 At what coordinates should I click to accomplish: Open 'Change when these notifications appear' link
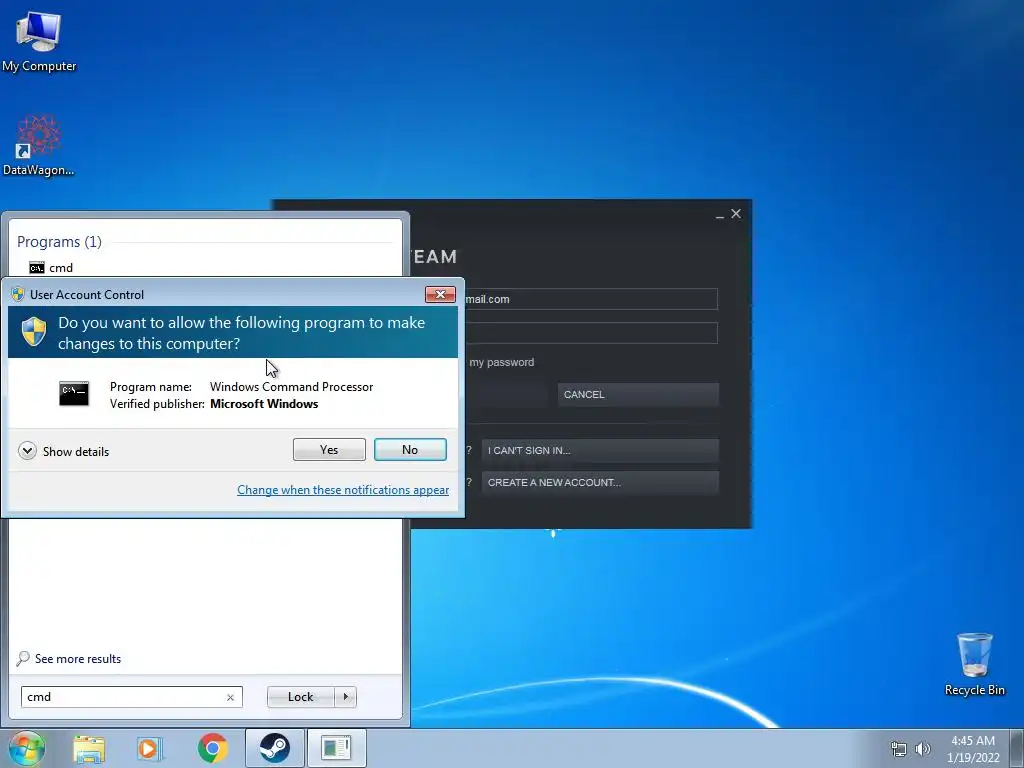pyautogui.click(x=343, y=490)
